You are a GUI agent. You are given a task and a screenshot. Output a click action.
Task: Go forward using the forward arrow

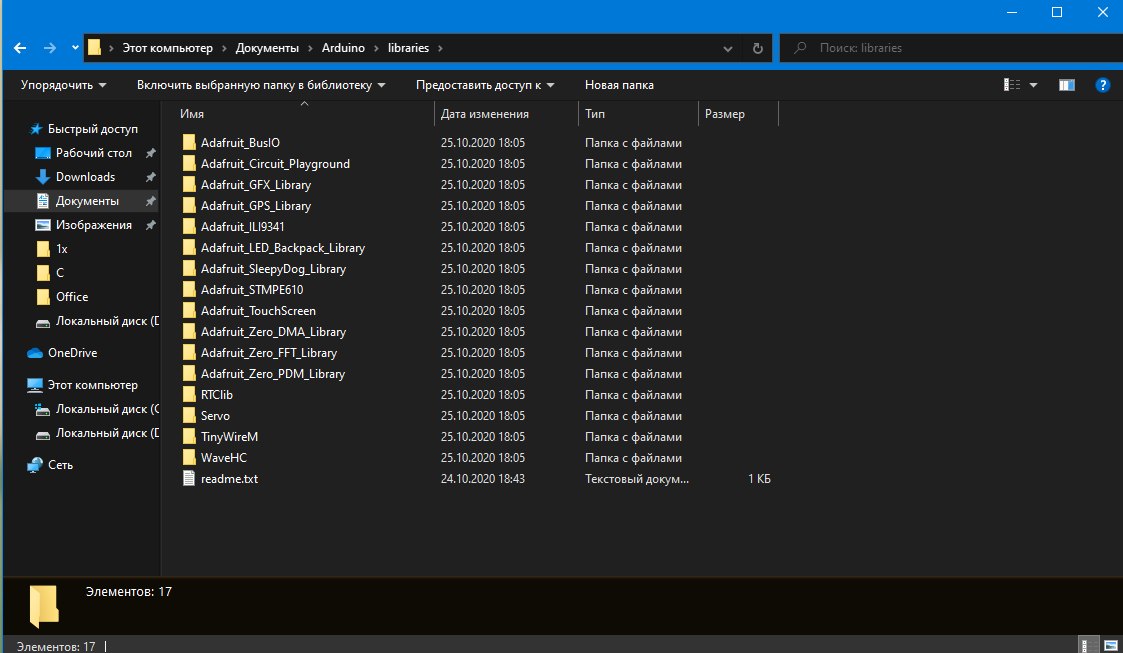pos(49,48)
